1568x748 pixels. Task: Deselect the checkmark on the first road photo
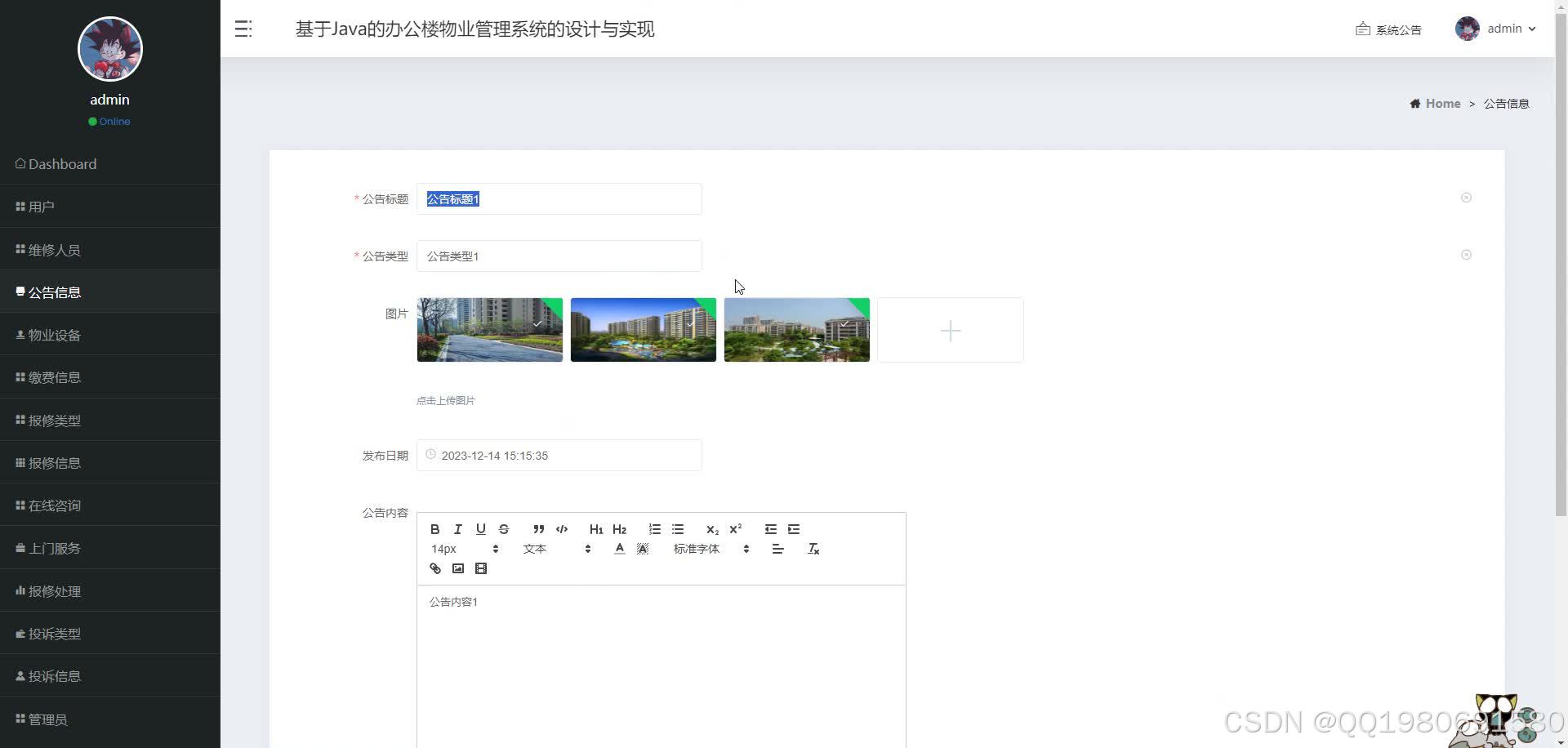click(537, 323)
